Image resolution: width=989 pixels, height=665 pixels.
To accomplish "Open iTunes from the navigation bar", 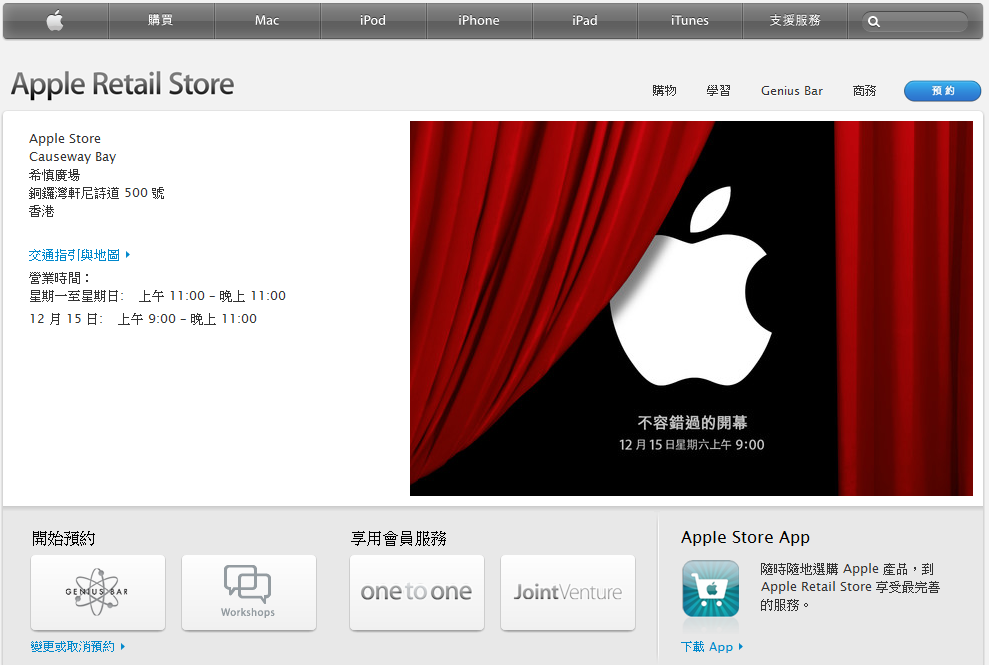I will [690, 21].
